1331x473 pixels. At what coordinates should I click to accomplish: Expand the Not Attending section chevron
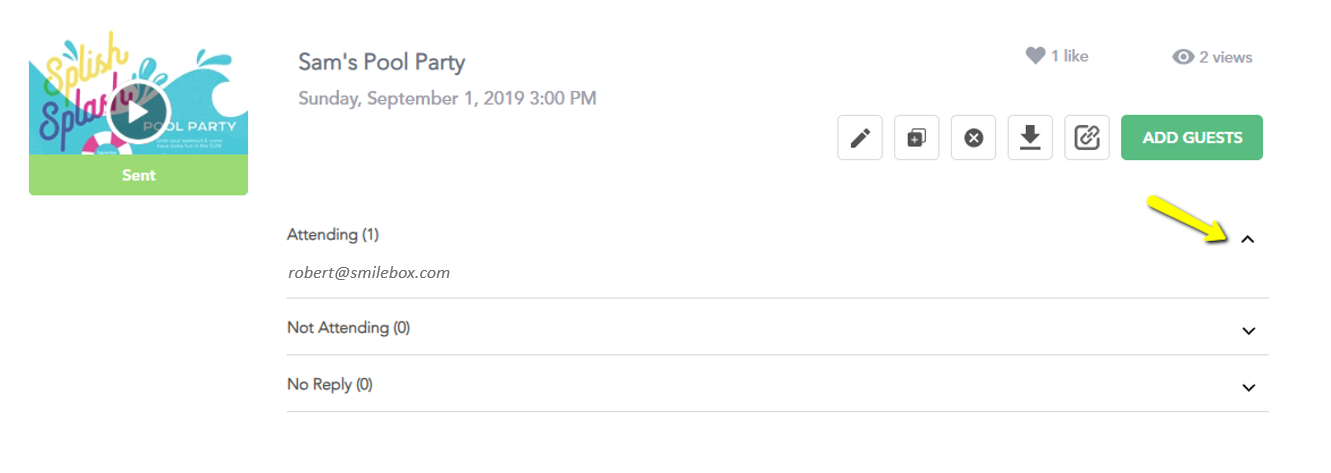1248,331
